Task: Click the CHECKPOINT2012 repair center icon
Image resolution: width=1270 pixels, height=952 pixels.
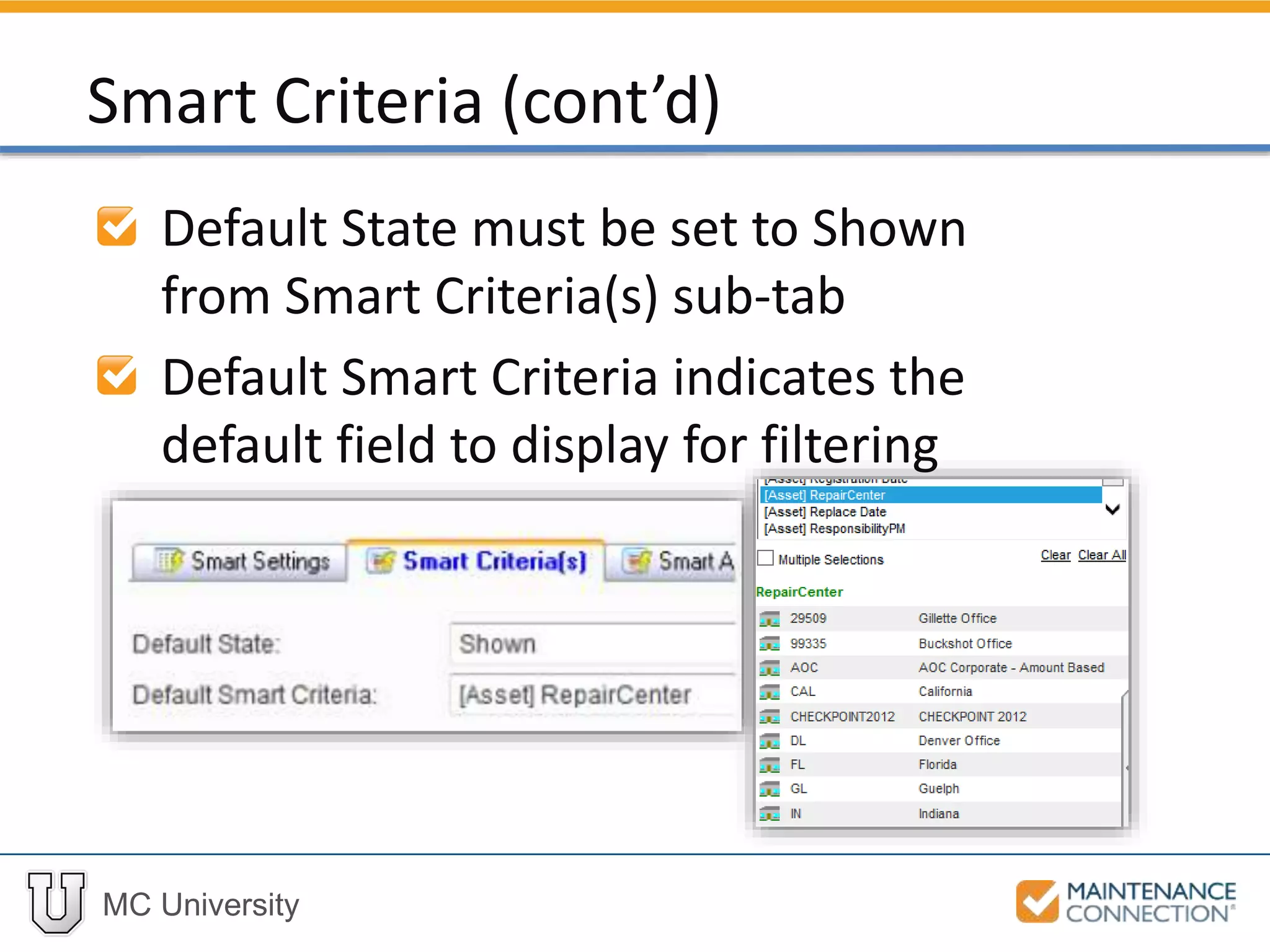Action: tap(770, 716)
